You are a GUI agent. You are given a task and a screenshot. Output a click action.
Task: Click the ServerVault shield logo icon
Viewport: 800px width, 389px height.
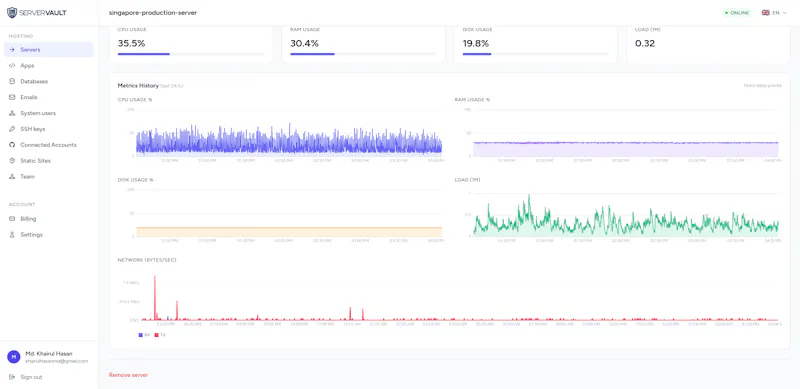[12, 13]
